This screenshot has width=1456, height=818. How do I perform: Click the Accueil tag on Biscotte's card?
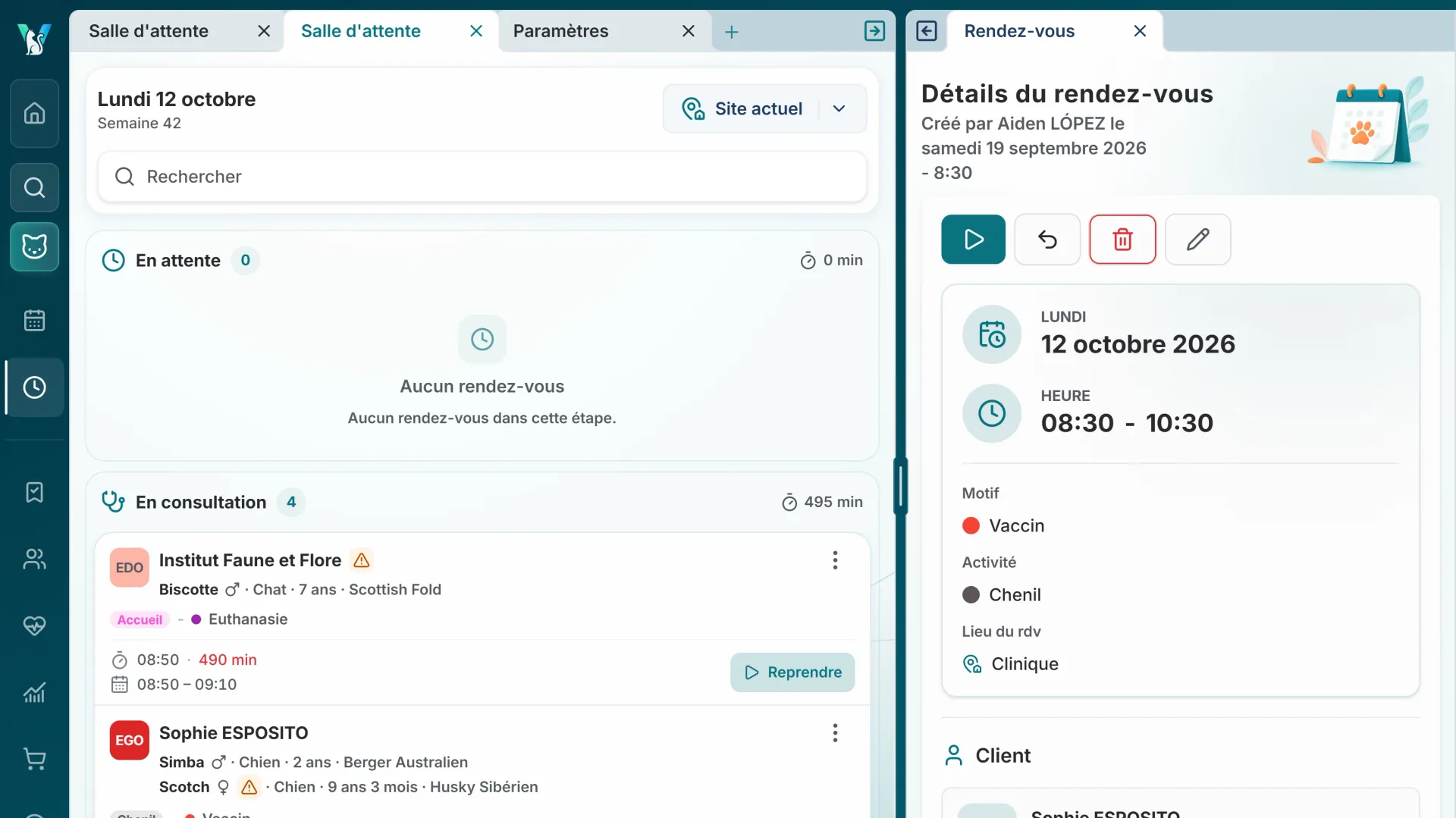(140, 619)
